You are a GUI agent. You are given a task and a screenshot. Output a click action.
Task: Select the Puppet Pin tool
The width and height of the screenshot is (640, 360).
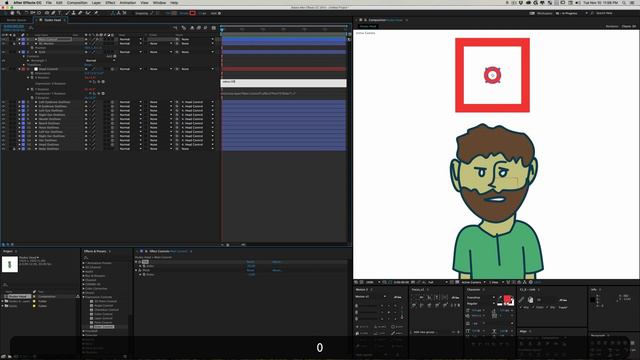tap(96, 13)
